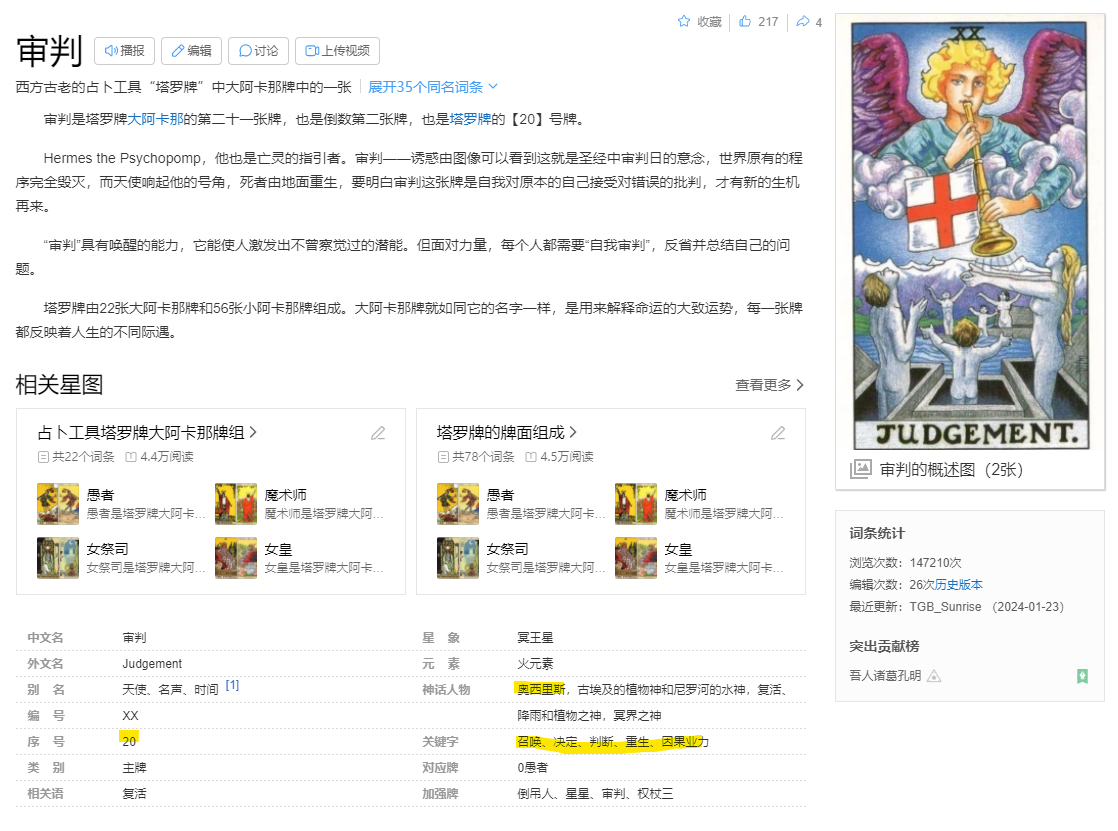Click the edit pencil on 塔罗牌的牌面组成 card

point(778,433)
